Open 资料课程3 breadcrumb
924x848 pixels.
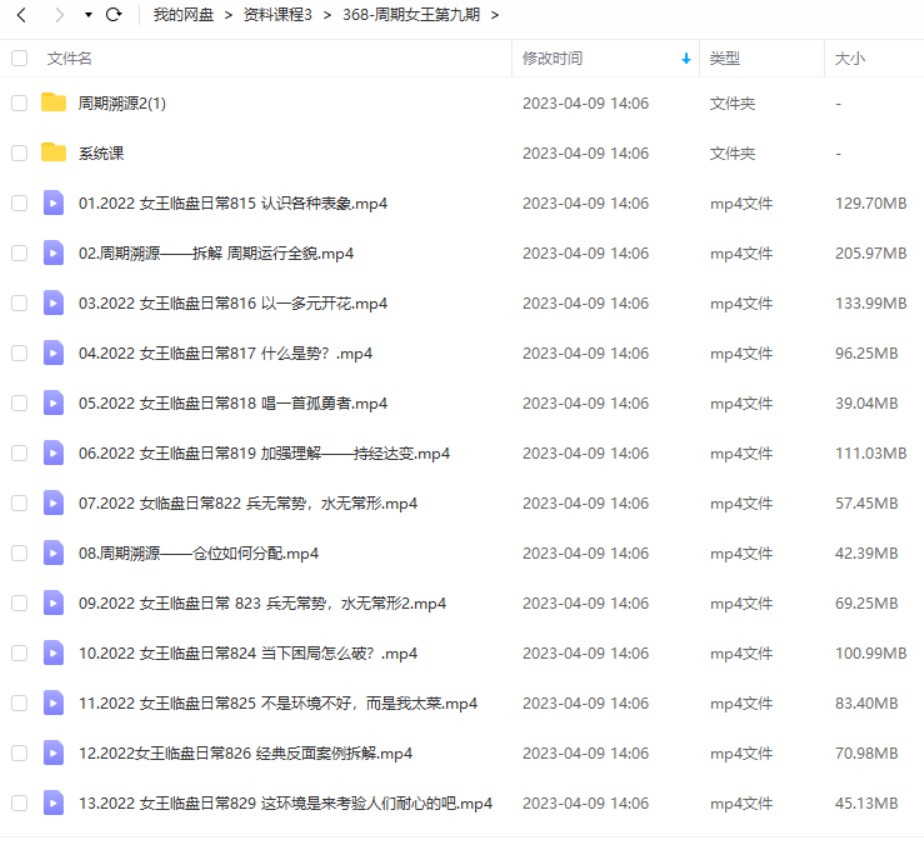278,15
